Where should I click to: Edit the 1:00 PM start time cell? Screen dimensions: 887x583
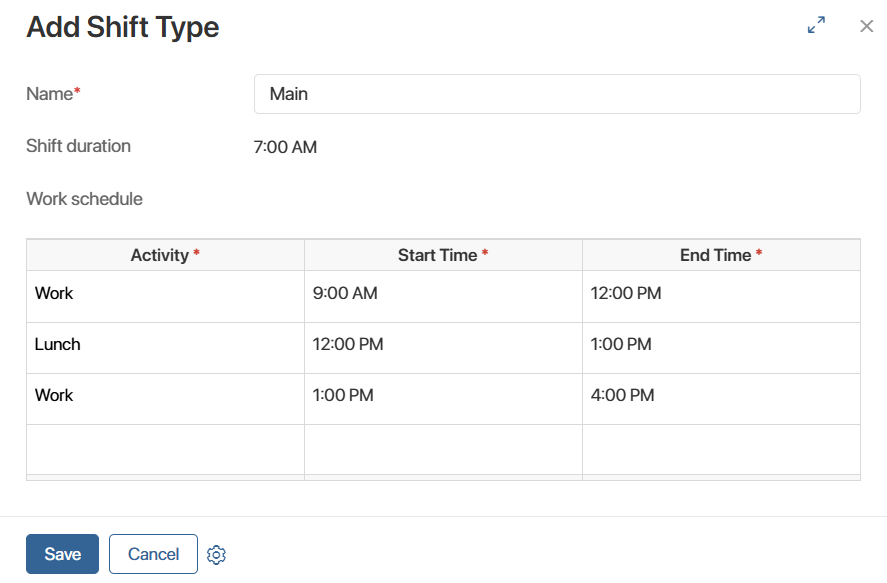click(443, 397)
